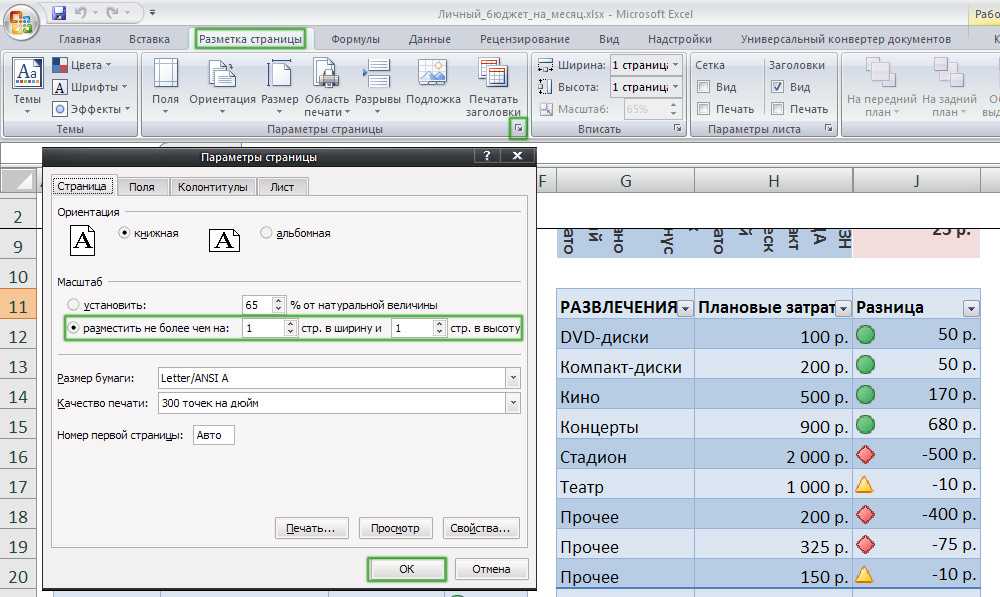Click the Просмотр preview button

click(395, 528)
